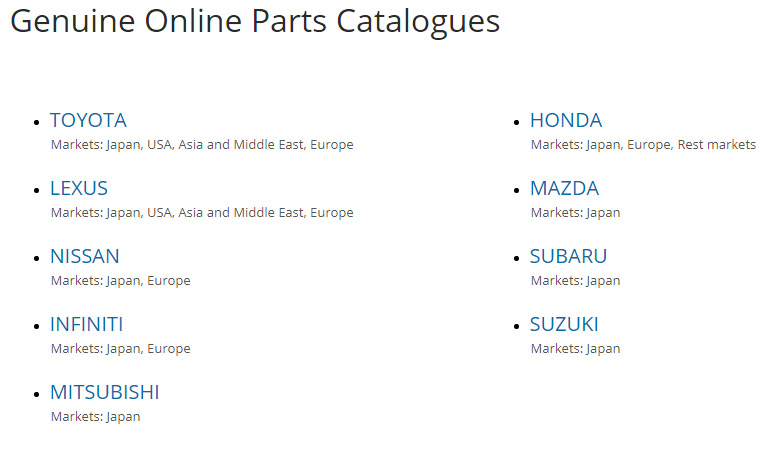Open the TOYOTA parts catalogue link
The image size is (762, 449).
[x=88, y=121]
